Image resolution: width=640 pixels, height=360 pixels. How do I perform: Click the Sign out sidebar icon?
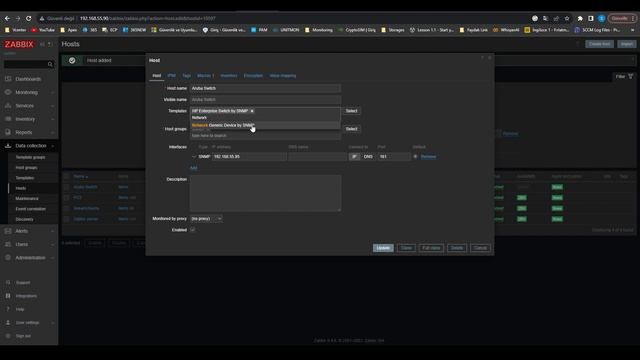(x=8, y=336)
